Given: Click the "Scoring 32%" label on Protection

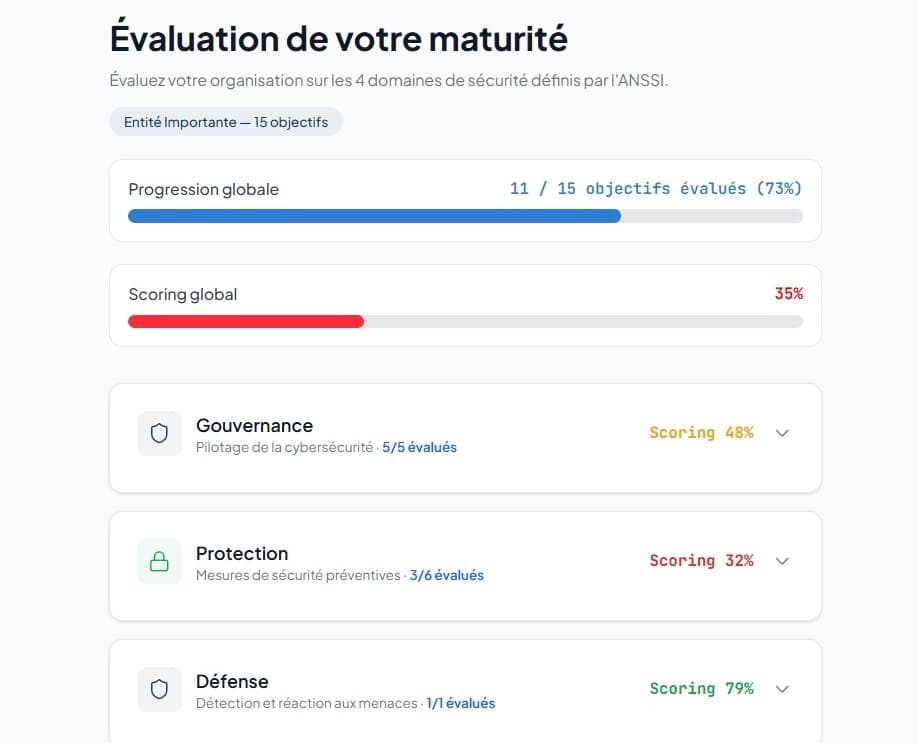Looking at the screenshot, I should [701, 560].
